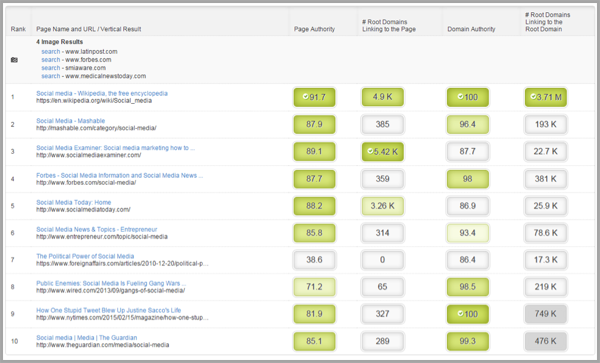600x363 pixels.
Task: Click the 99.3 domain authority value
Action: pos(468,341)
